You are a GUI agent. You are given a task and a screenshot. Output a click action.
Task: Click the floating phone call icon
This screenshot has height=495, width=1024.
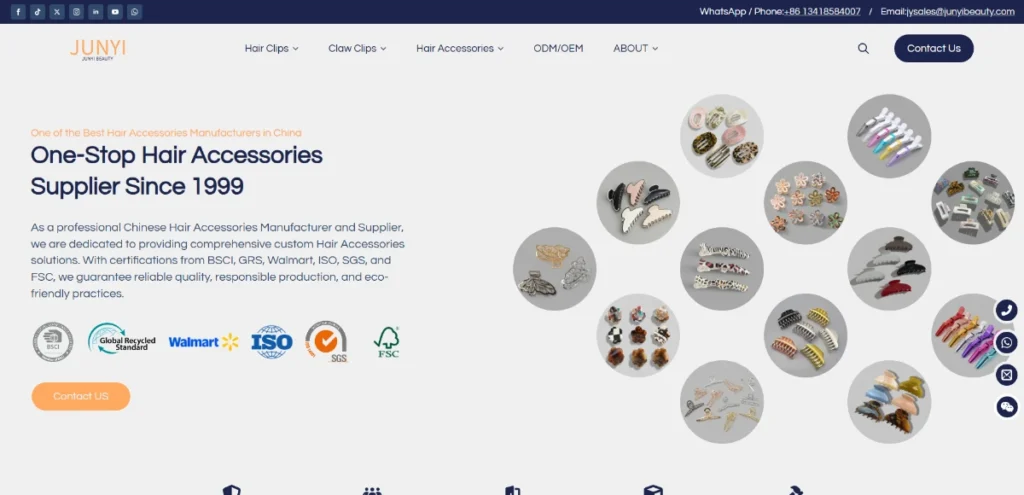1007,310
